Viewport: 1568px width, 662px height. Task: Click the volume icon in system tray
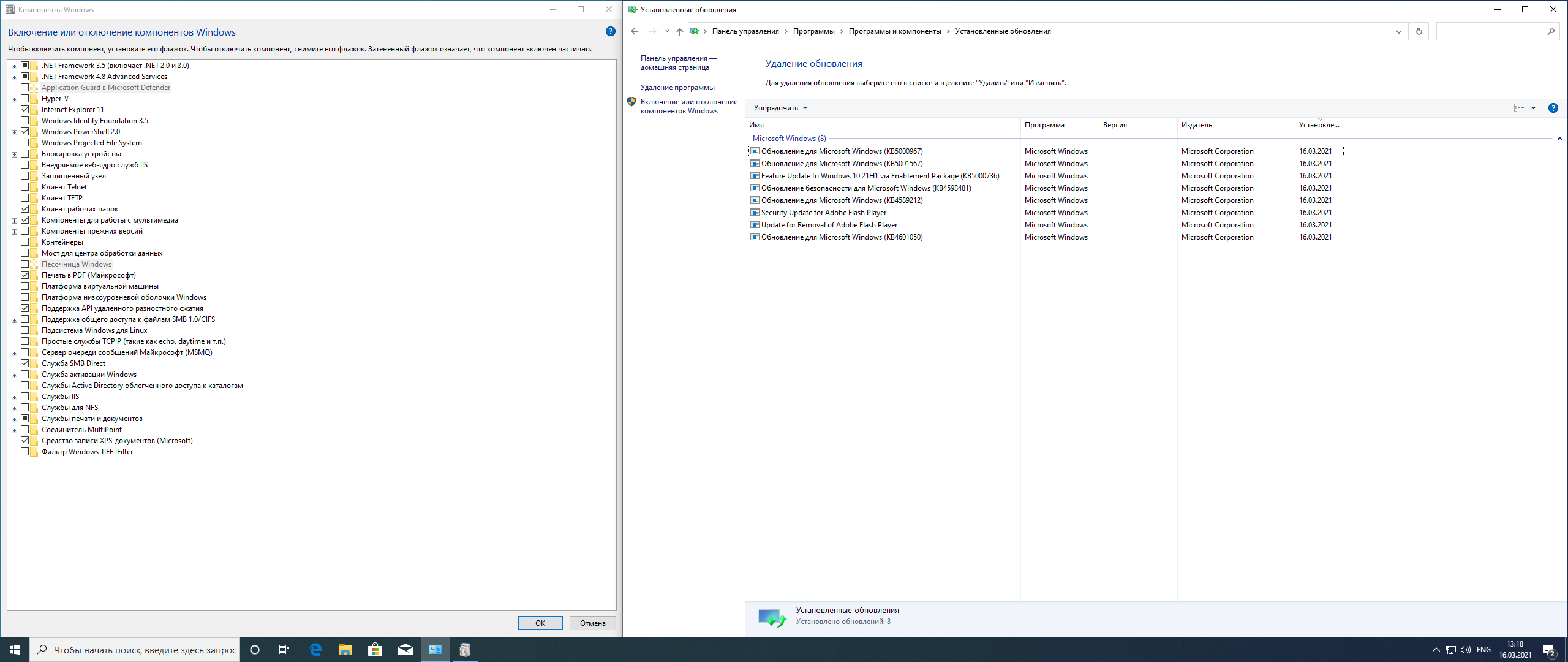(1465, 650)
